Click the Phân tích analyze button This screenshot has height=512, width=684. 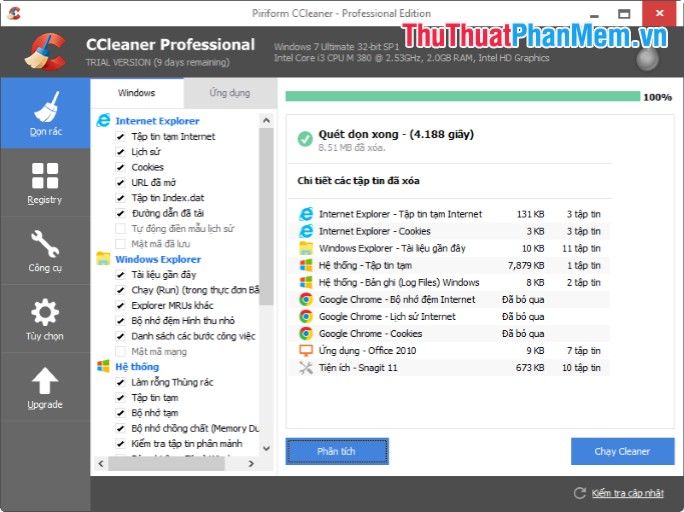tap(337, 451)
